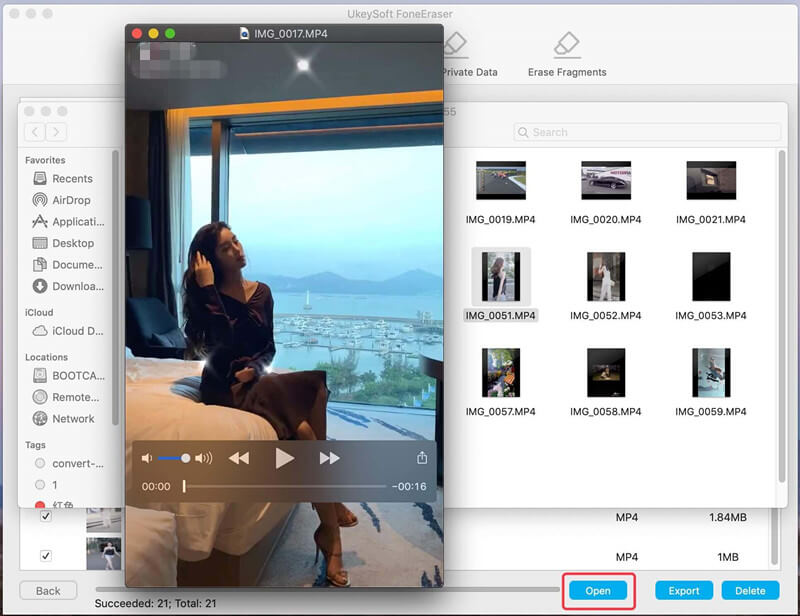Image resolution: width=800 pixels, height=616 pixels.
Task: Click the share icon in video player
Action: [422, 458]
